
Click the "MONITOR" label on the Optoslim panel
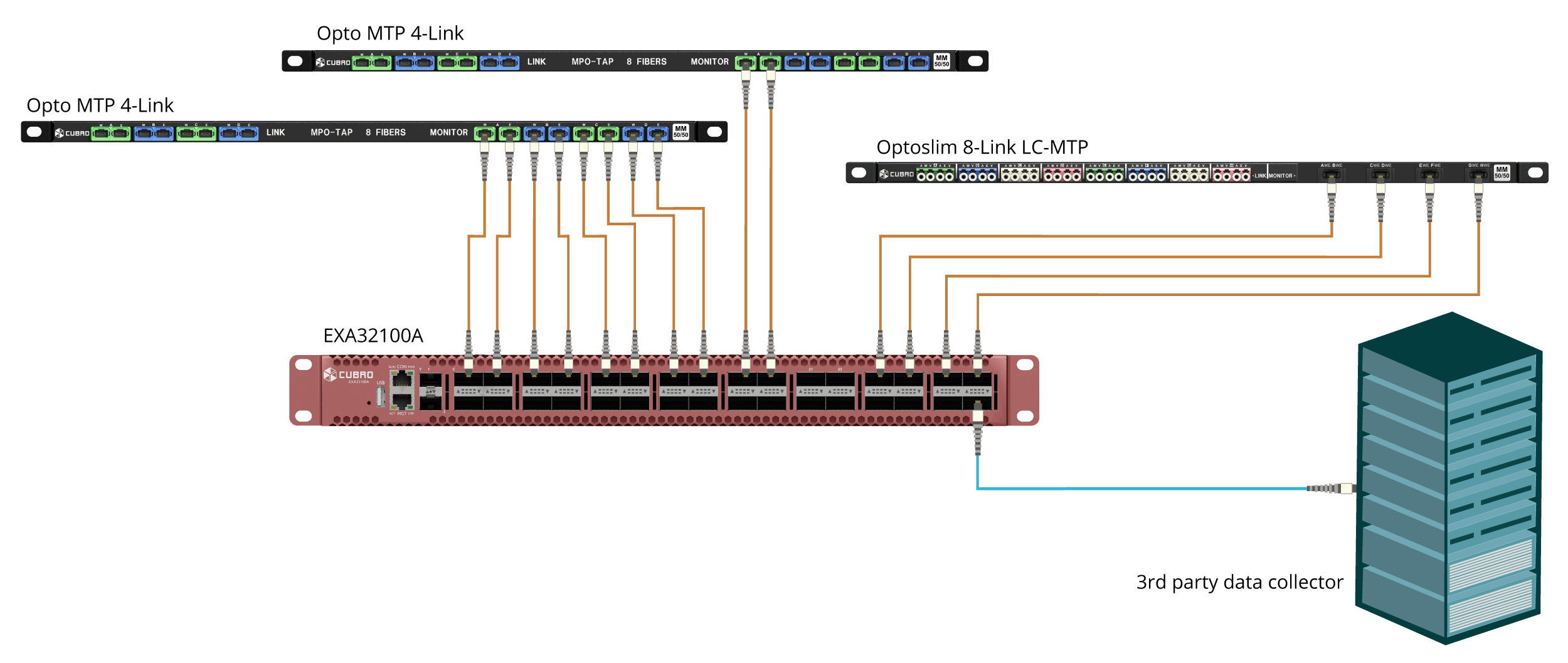[x=1282, y=176]
